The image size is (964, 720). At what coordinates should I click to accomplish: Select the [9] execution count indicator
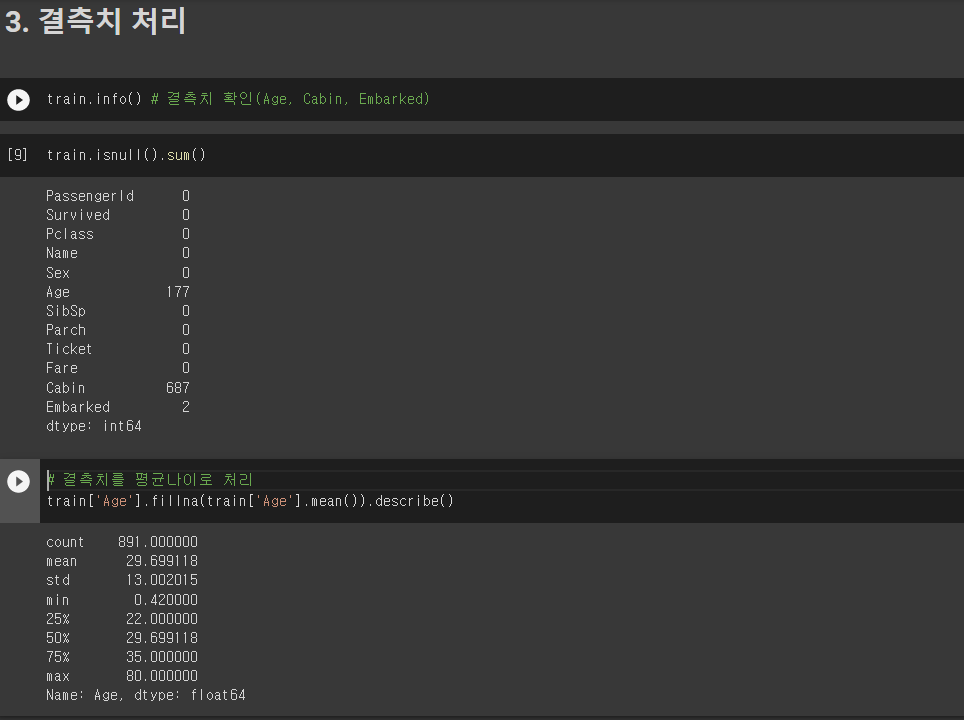coord(17,155)
